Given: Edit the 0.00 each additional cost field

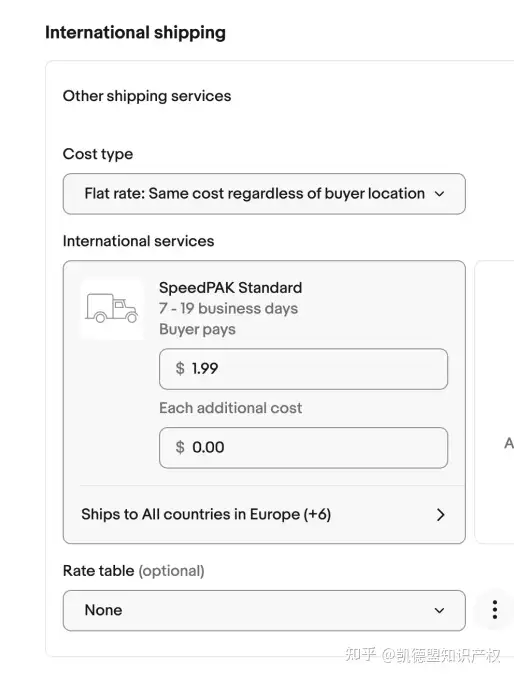Looking at the screenshot, I should point(303,448).
